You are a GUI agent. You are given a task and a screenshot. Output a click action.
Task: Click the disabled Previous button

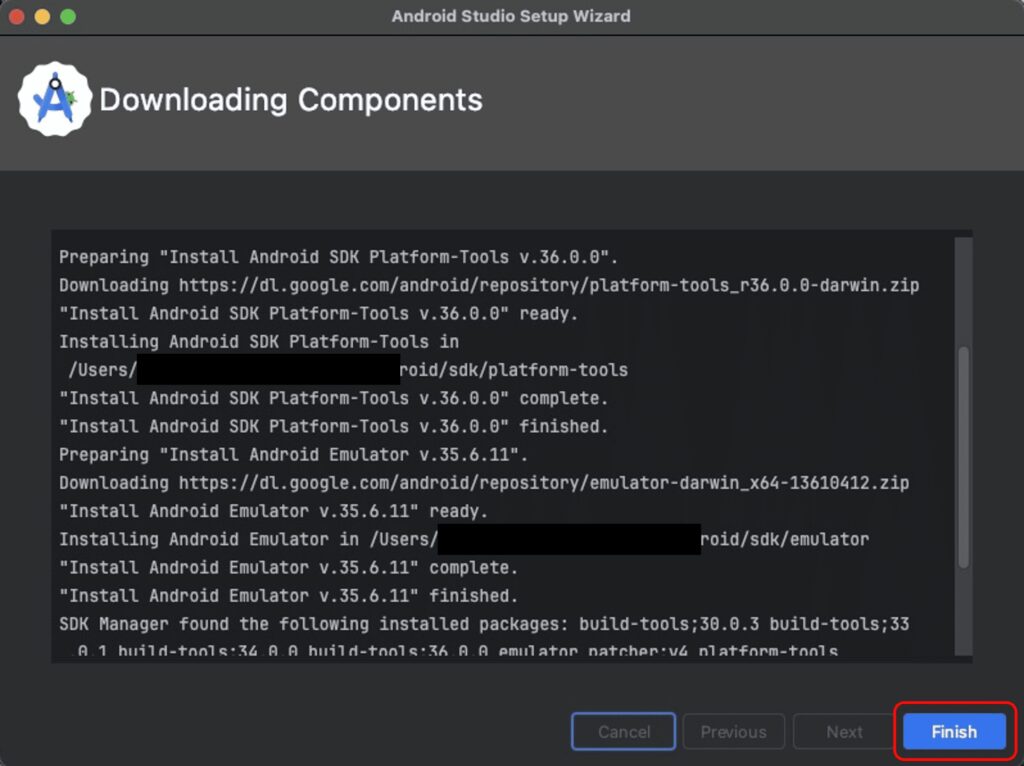733,731
